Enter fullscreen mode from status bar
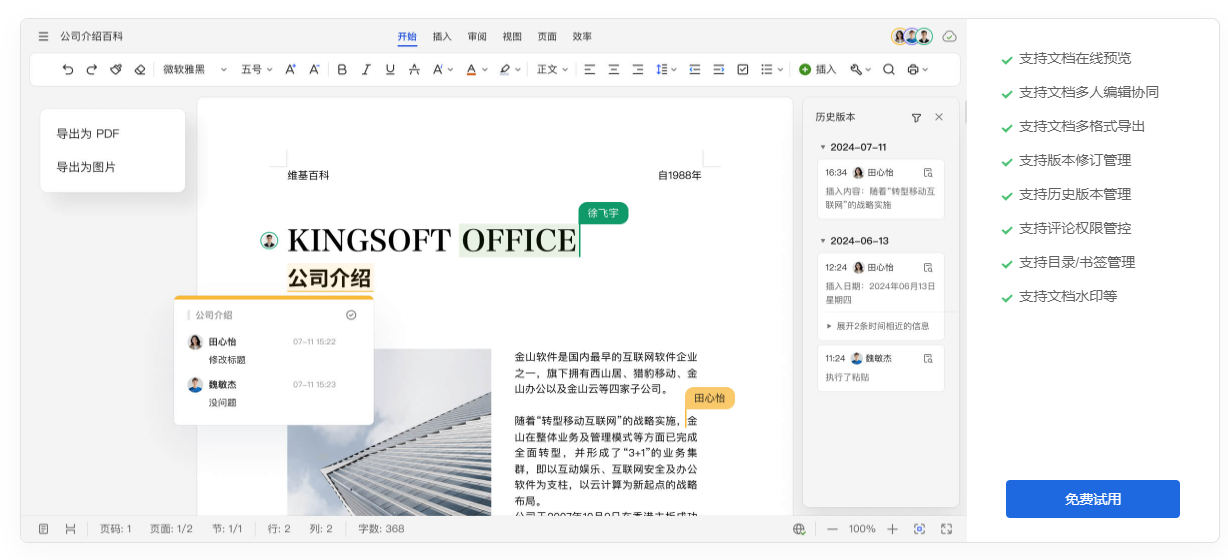 (946, 529)
